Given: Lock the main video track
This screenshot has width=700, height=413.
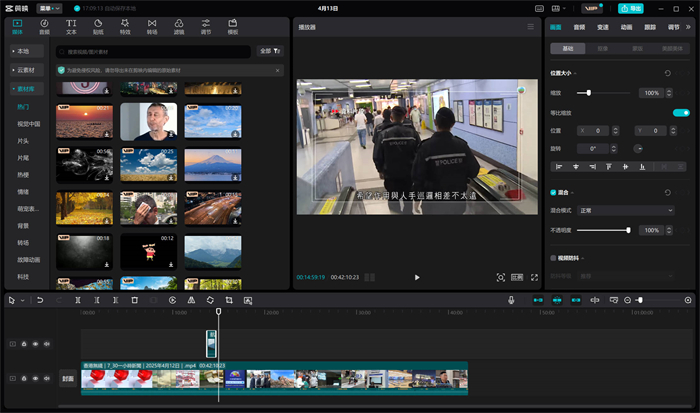Looking at the screenshot, I should click(24, 378).
